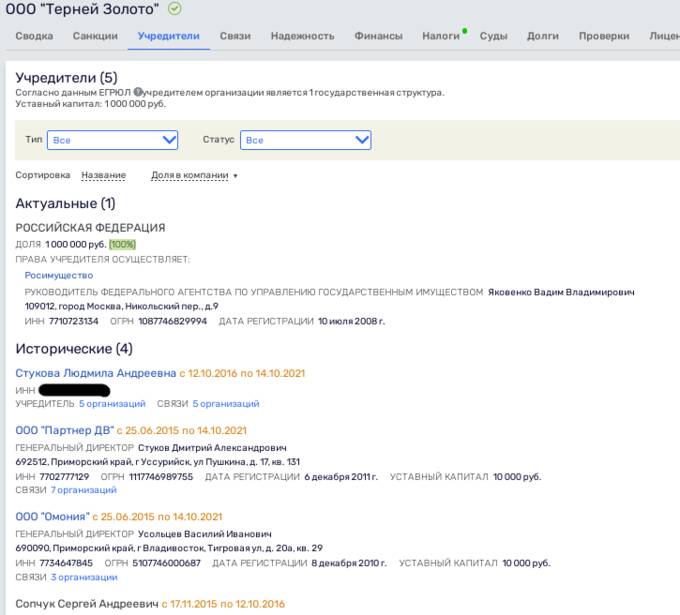The height and width of the screenshot is (615, 680).
Task: Open the Долги tab
Action: point(543,36)
